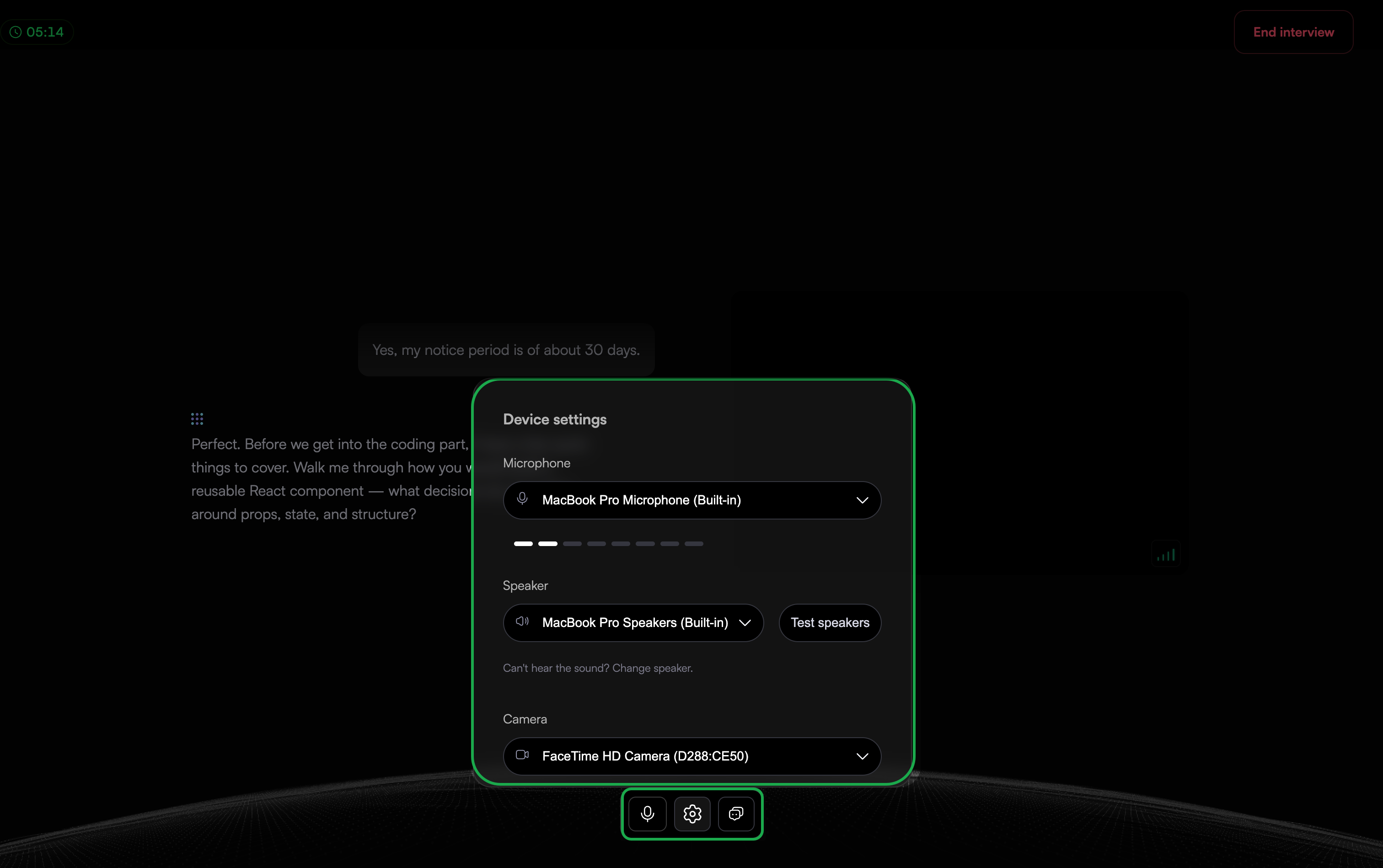Viewport: 1383px width, 868px height.
Task: Open device settings gear icon
Action: pyautogui.click(x=692, y=814)
